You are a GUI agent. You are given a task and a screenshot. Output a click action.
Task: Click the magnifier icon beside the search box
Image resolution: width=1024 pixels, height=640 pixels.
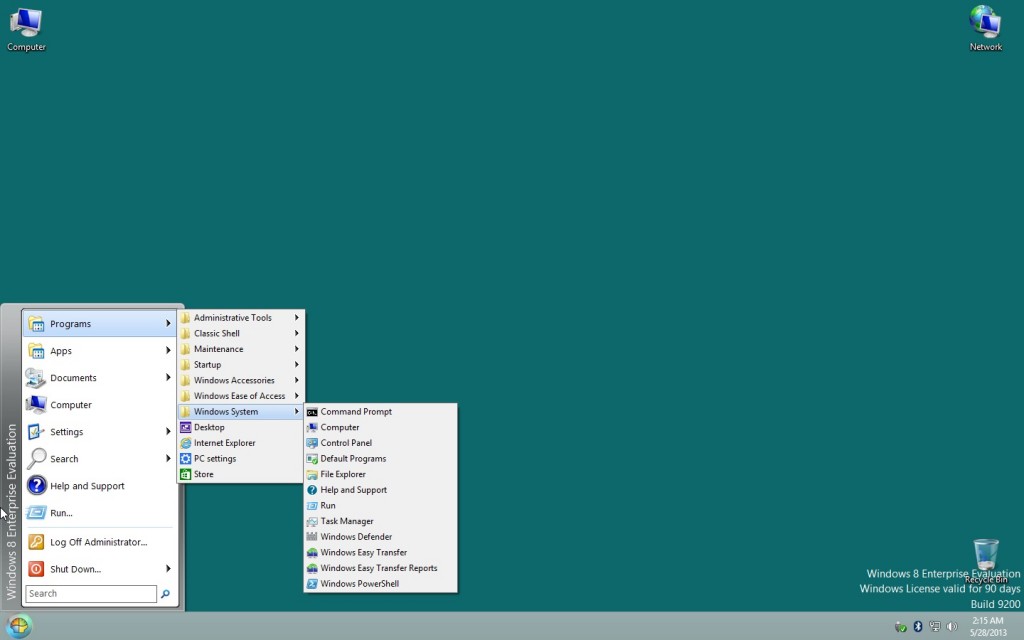coord(165,594)
